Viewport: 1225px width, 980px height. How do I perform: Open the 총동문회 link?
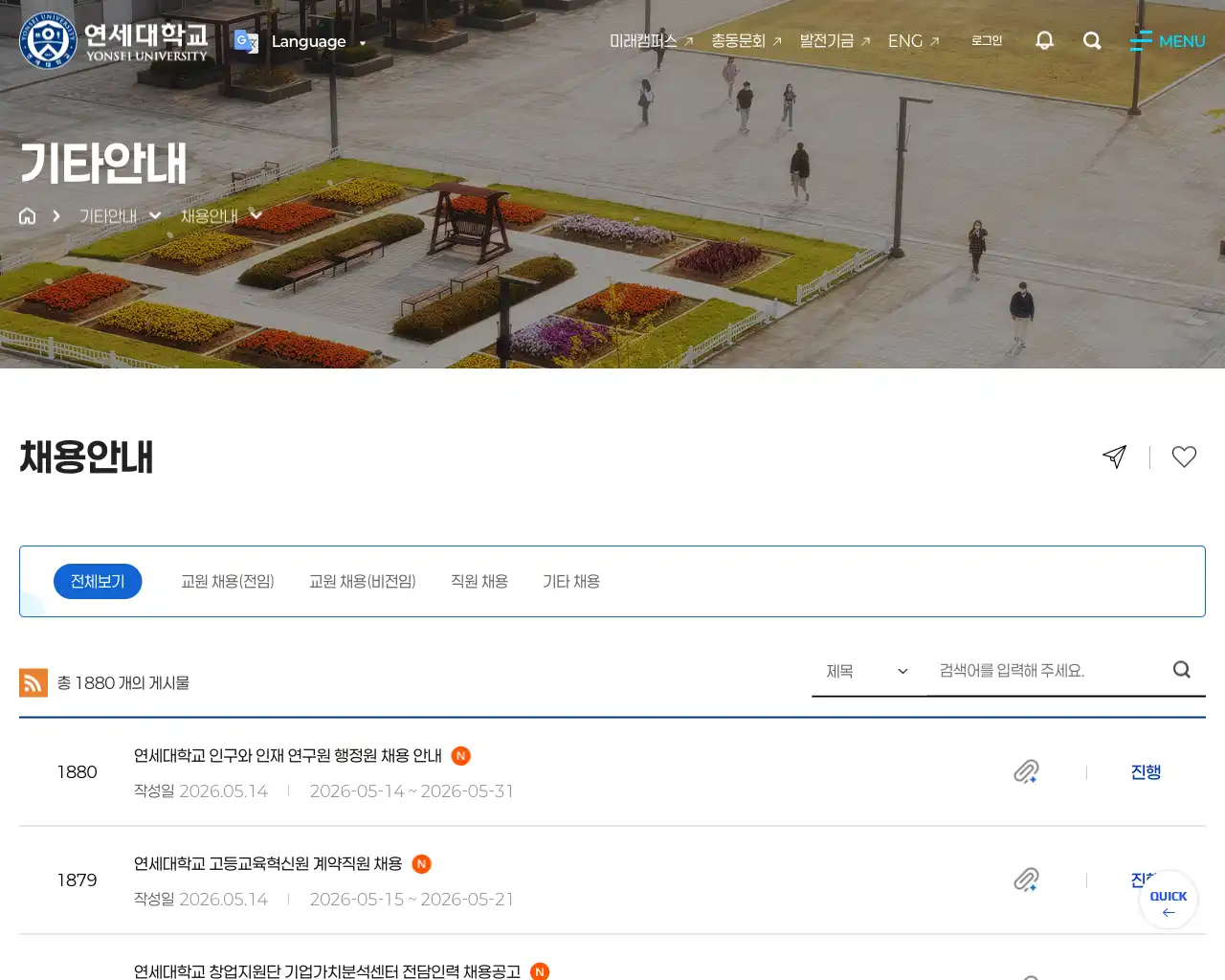pos(746,41)
